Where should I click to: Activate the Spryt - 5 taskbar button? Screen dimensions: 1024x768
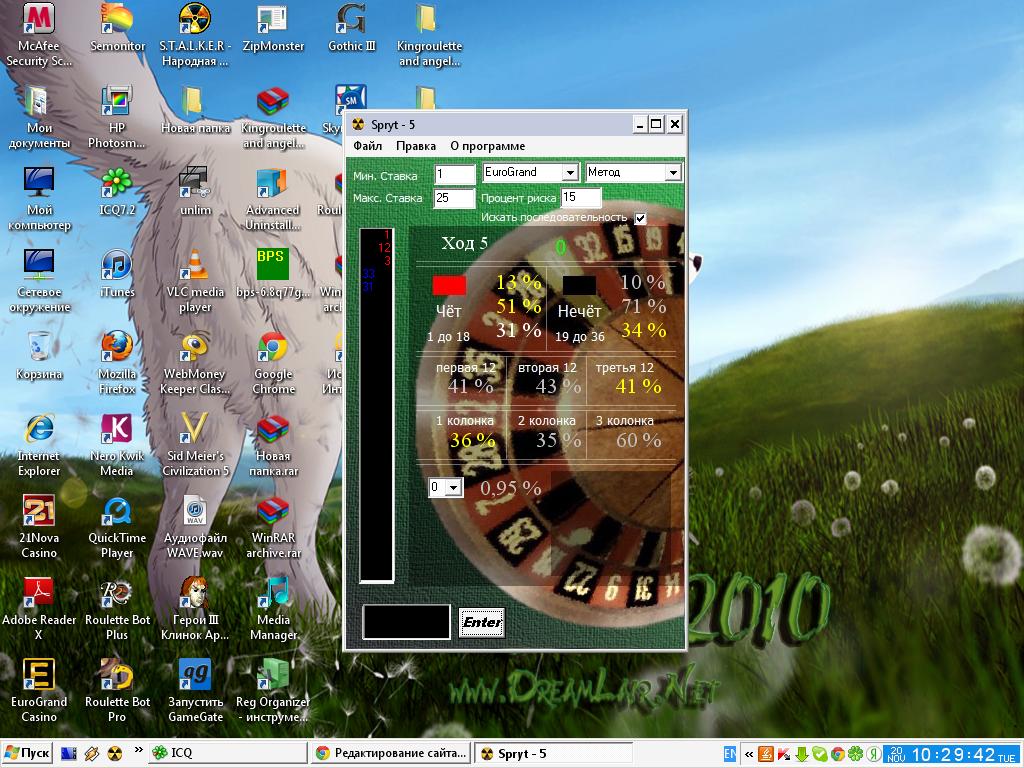click(x=552, y=753)
